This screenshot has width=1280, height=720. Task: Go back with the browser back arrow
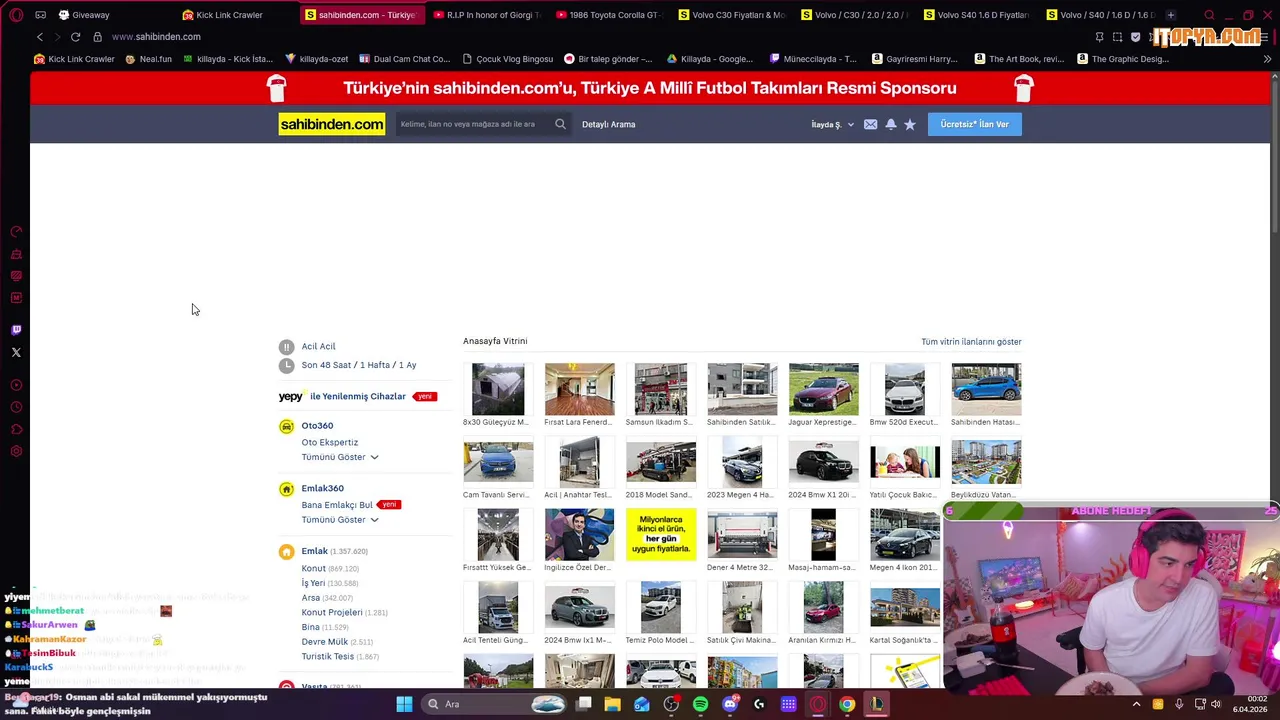click(40, 37)
